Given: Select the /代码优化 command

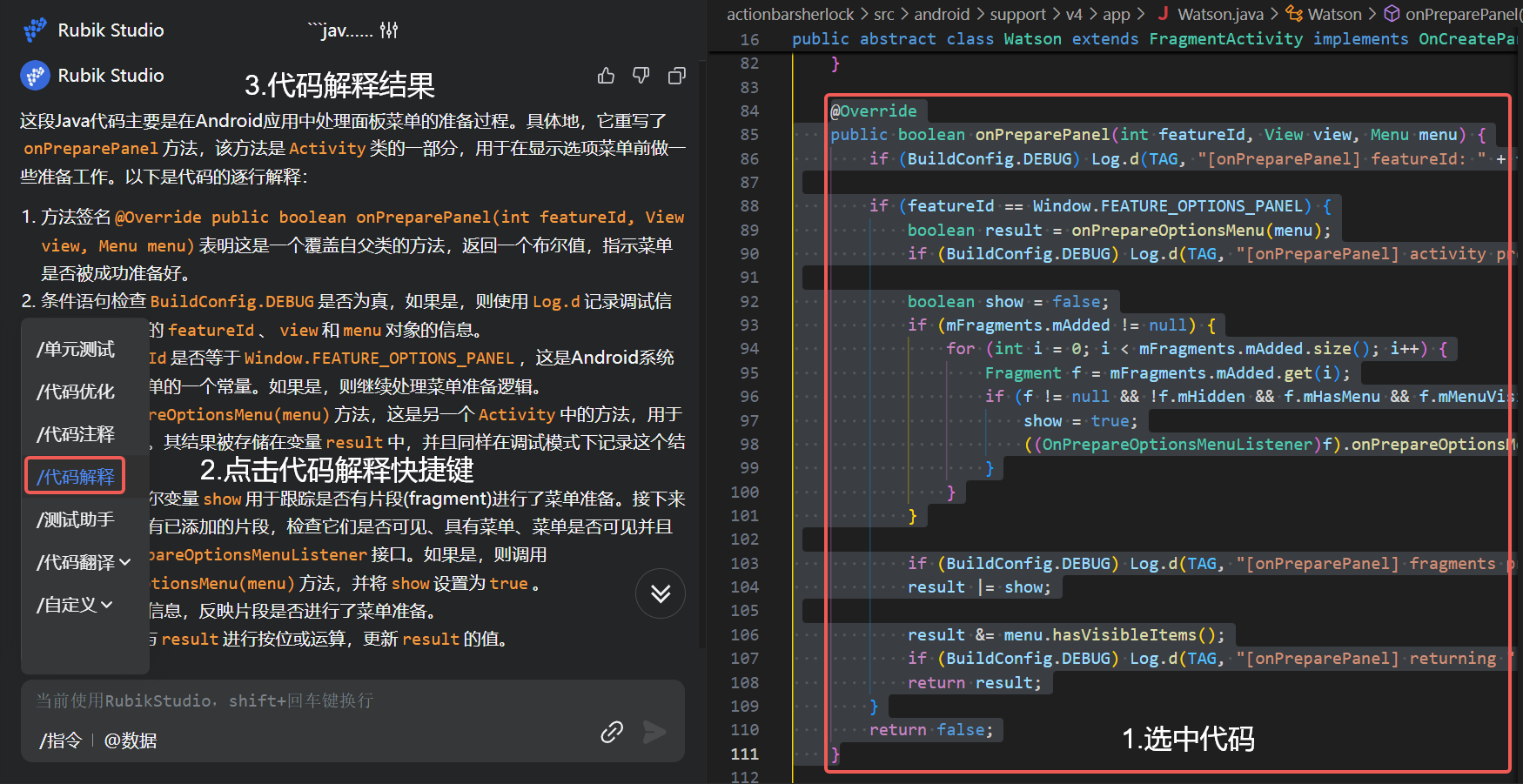Looking at the screenshot, I should tap(76, 392).
